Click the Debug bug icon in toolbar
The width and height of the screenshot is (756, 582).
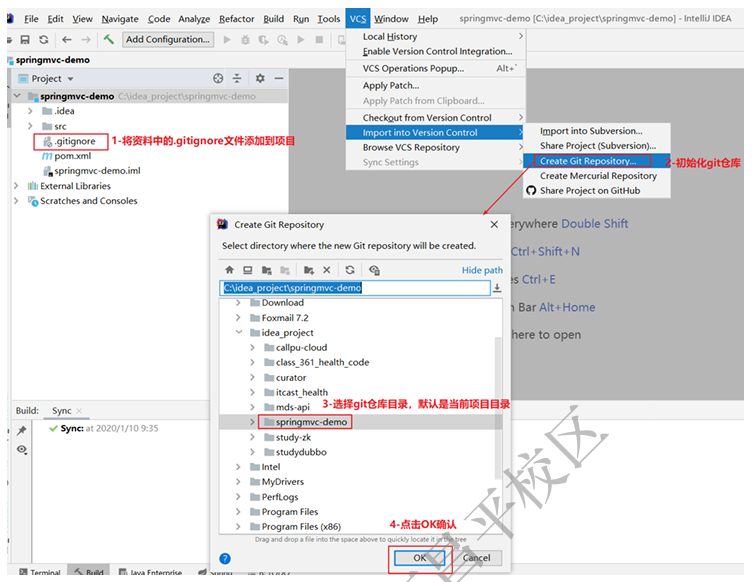[x=245, y=40]
